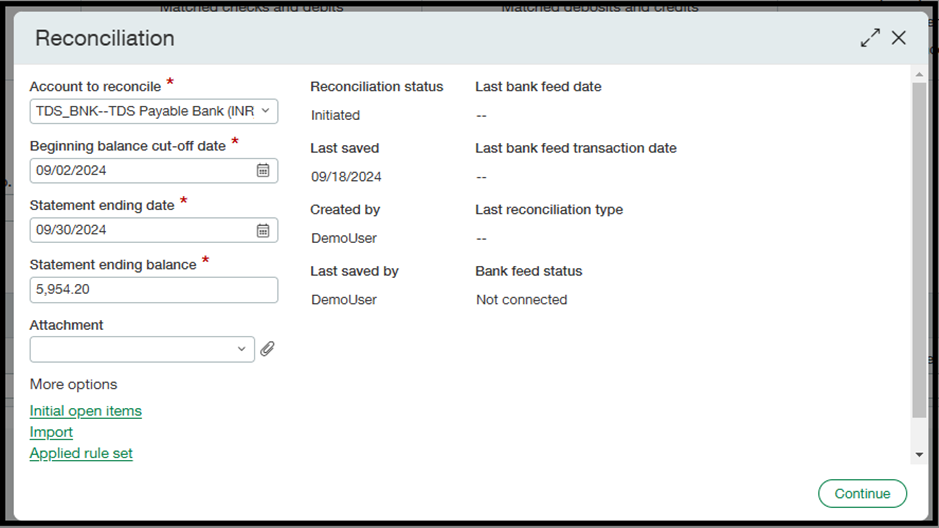Open the Applied rule set link
The image size is (939, 528).
(81, 453)
